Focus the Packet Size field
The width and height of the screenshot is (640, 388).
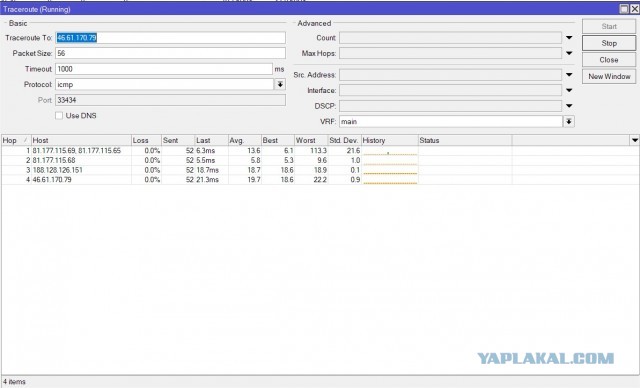[x=170, y=53]
